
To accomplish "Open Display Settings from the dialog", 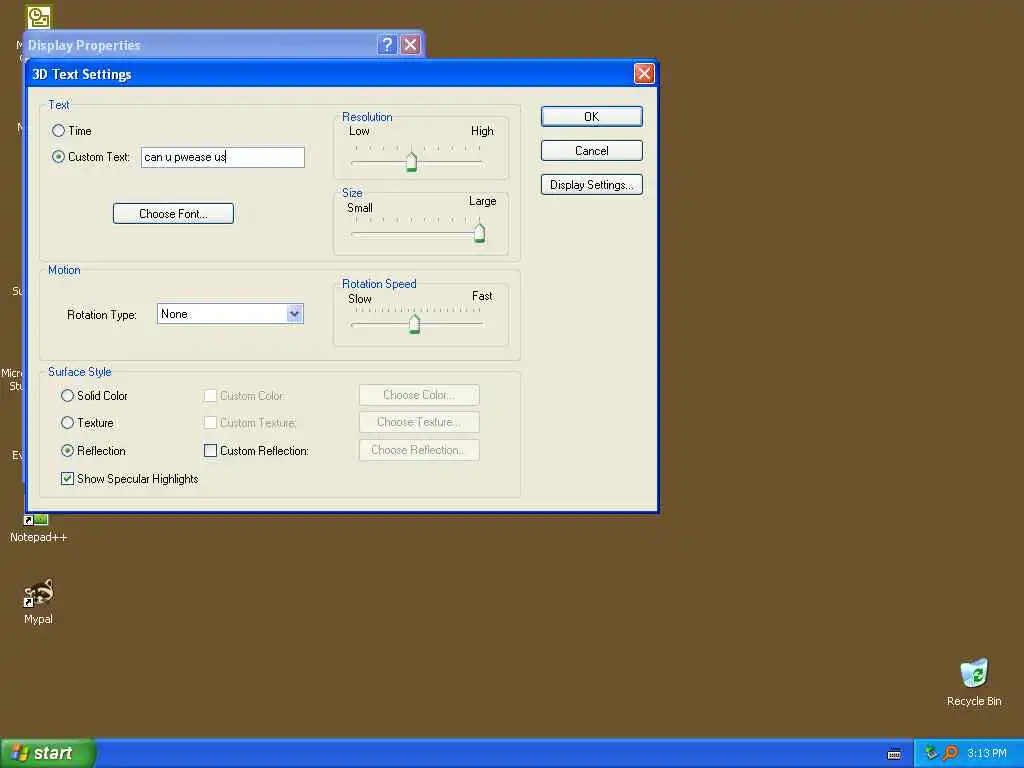I will click(x=592, y=185).
